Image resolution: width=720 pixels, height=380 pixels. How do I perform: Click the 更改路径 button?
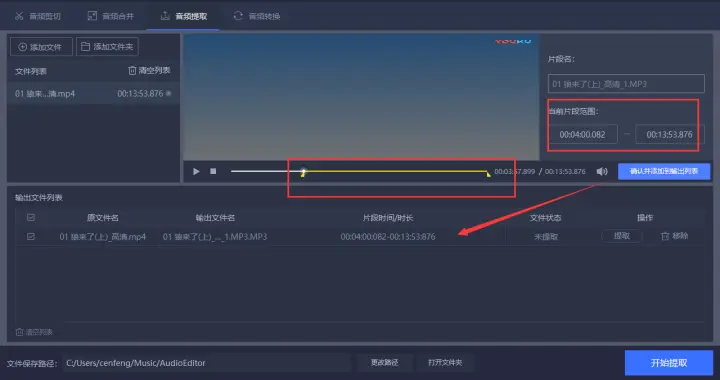point(384,363)
